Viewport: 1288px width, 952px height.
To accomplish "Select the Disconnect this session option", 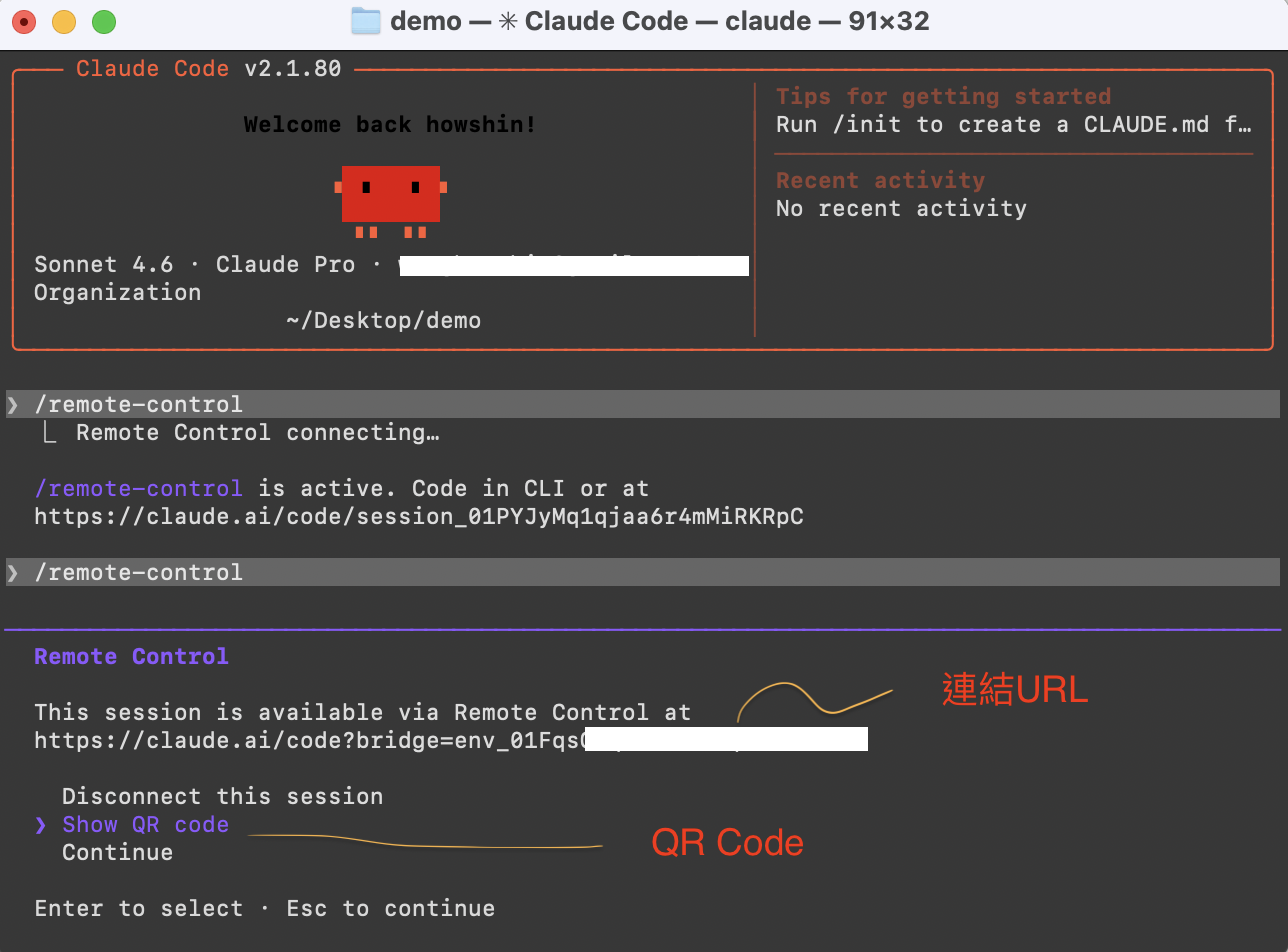I will tap(222, 797).
